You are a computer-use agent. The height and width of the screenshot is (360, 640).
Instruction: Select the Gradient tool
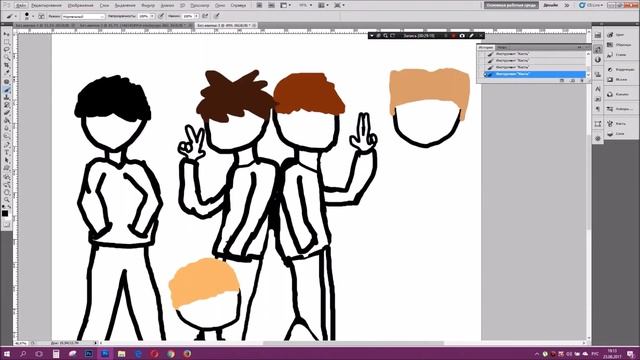pos(6,121)
